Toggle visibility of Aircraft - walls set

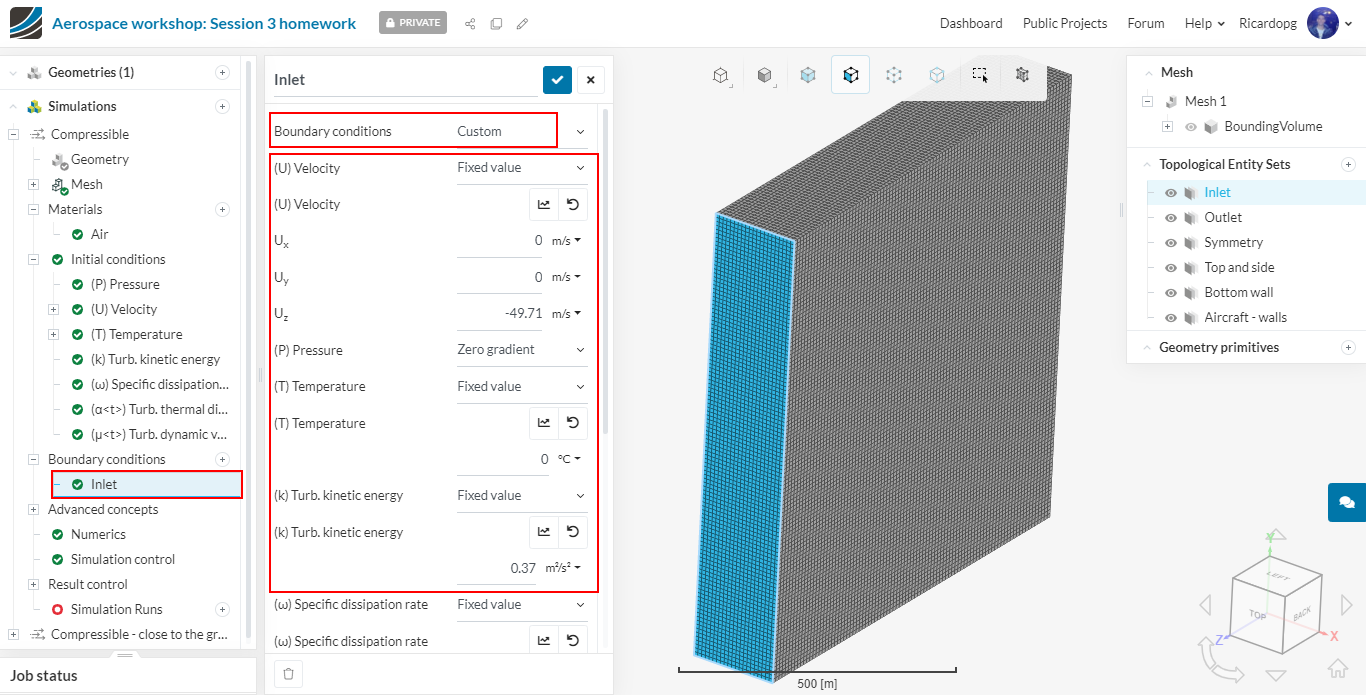click(1170, 318)
